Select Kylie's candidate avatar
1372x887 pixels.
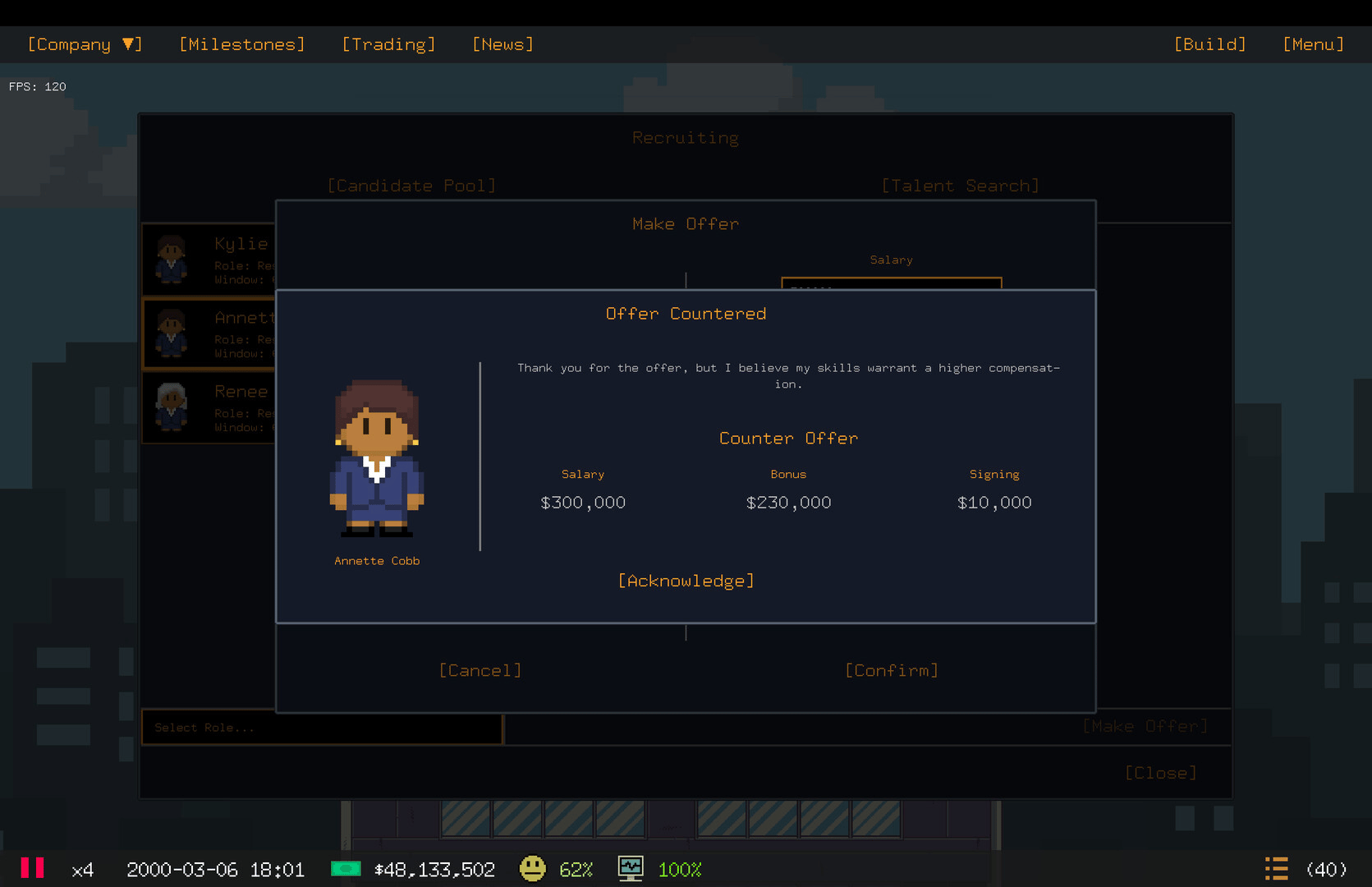coord(172,259)
